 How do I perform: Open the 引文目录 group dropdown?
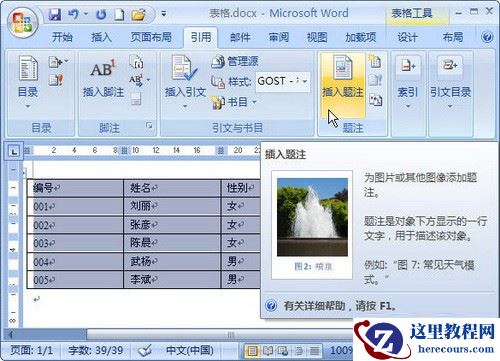[x=450, y=83]
